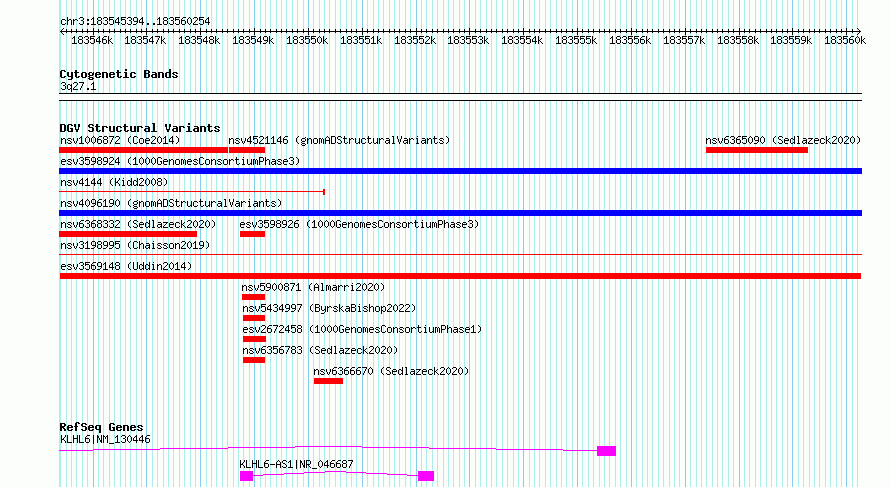Click the nsv1006872 (Coe2014) variant bar

[x=143, y=150]
